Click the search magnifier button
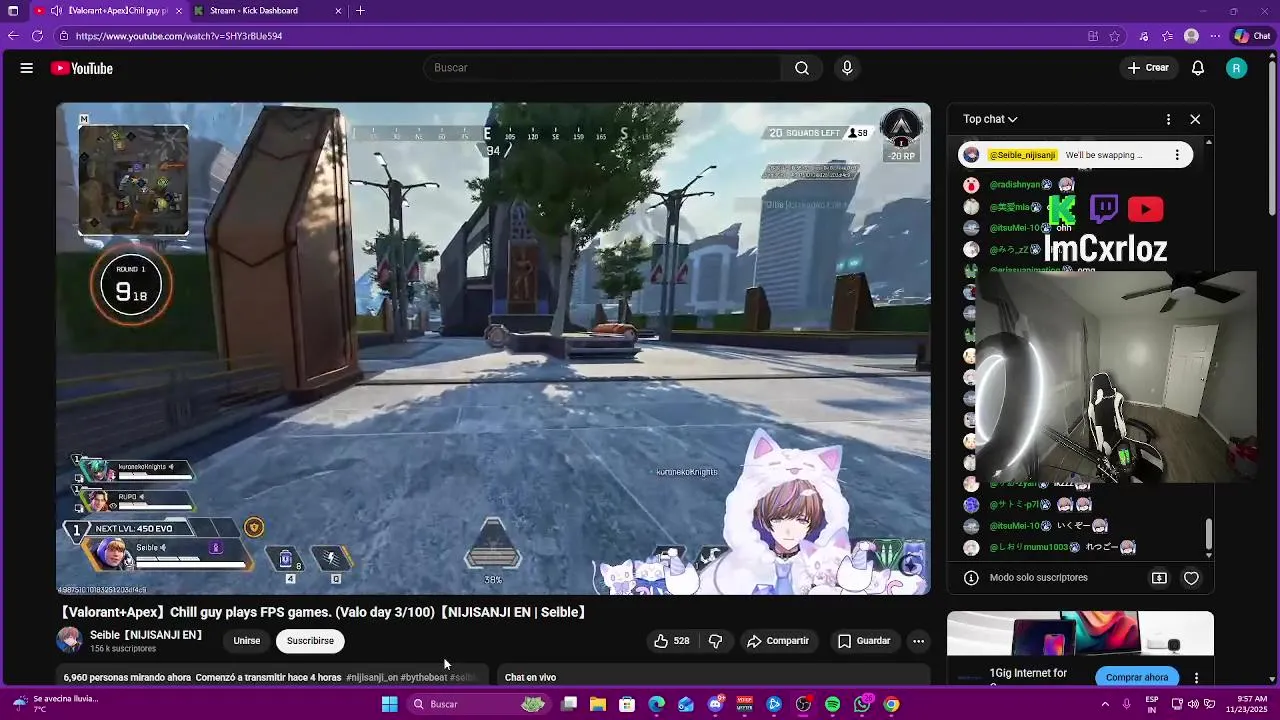The width and height of the screenshot is (1280, 720). pyautogui.click(x=802, y=68)
